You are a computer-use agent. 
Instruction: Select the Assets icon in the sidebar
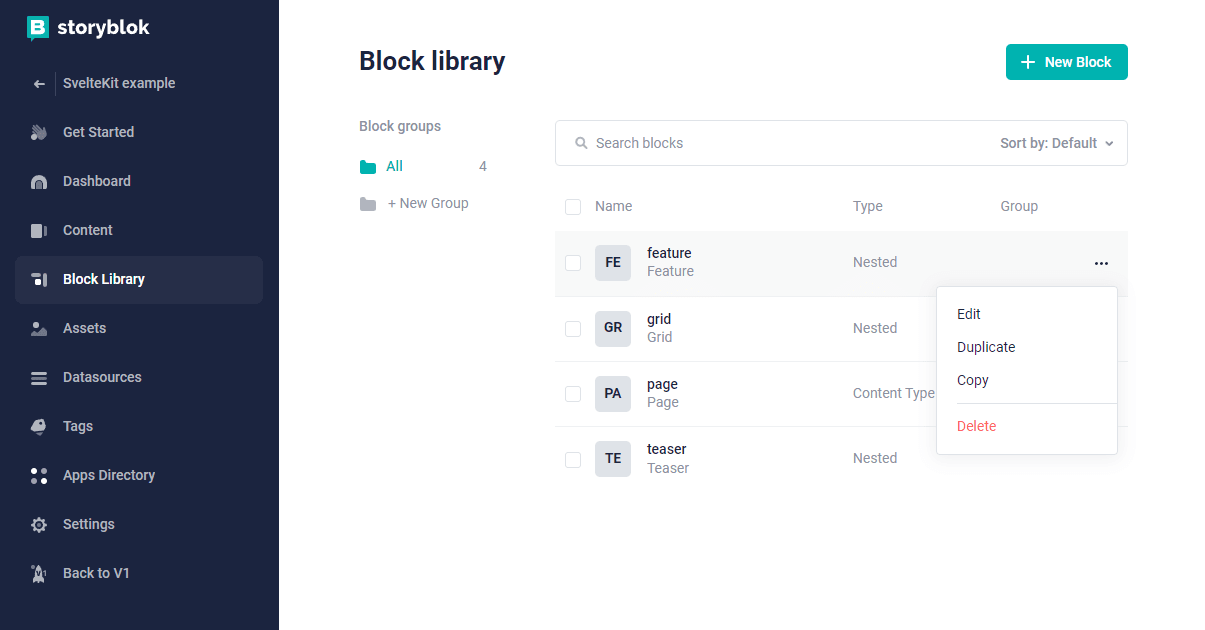pos(37,328)
